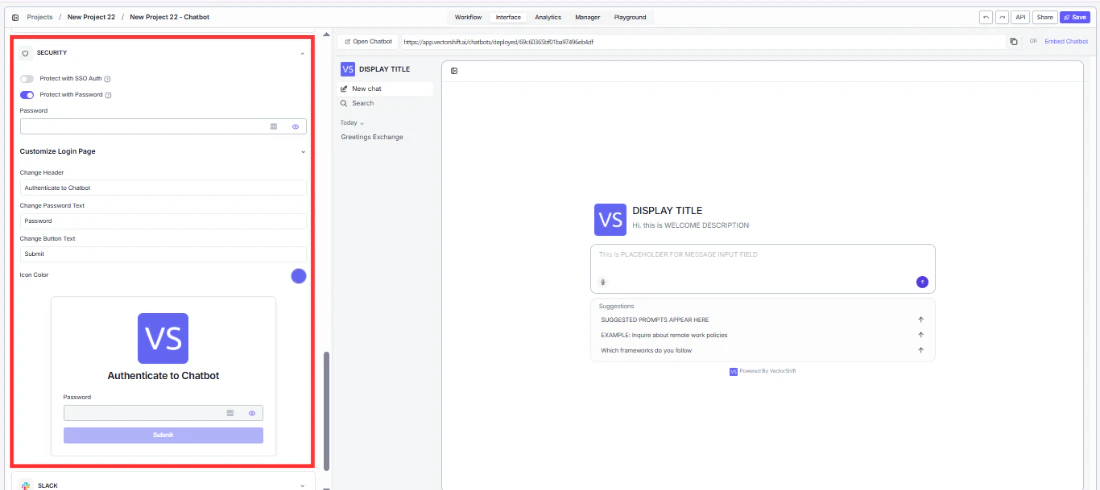This screenshot has width=1100, height=490.
Task: Enable Protect with SSO Auth switch
Action: [27, 79]
